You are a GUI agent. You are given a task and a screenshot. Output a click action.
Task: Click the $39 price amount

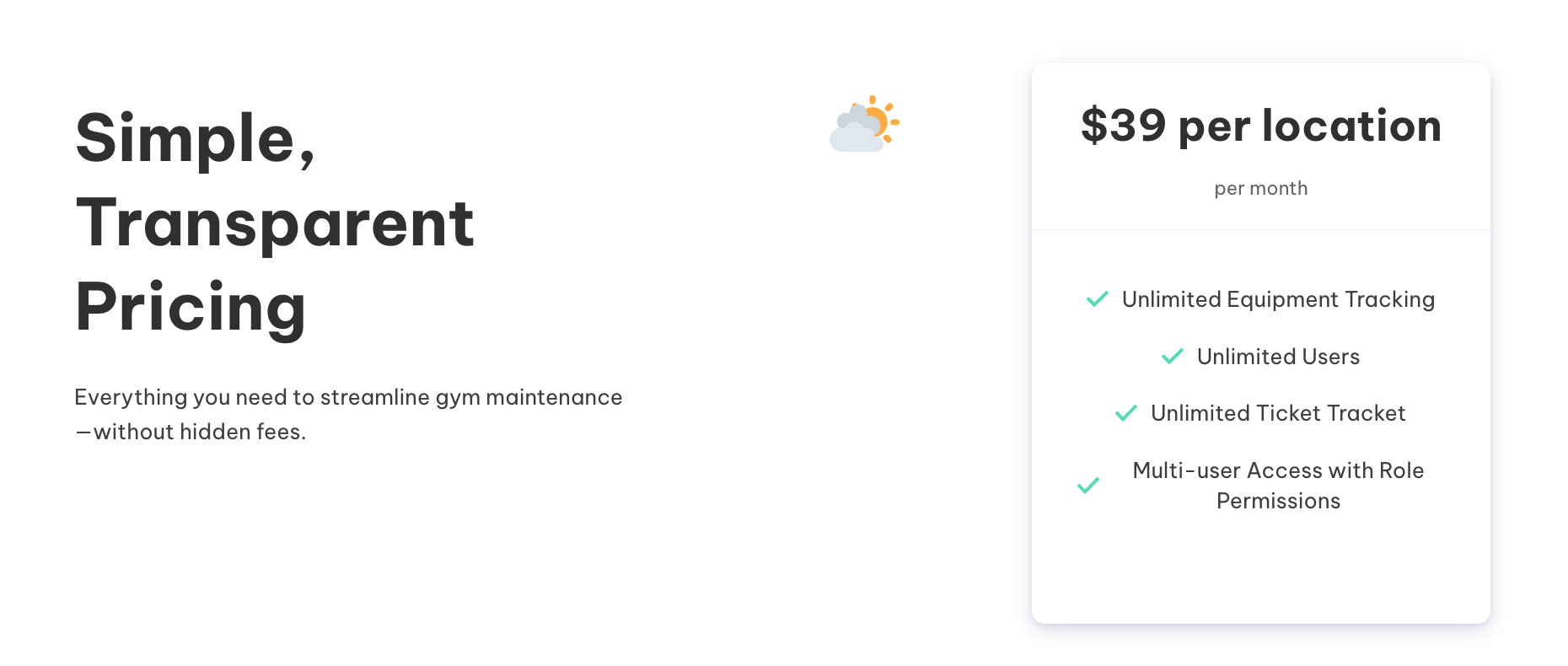(x=1123, y=126)
